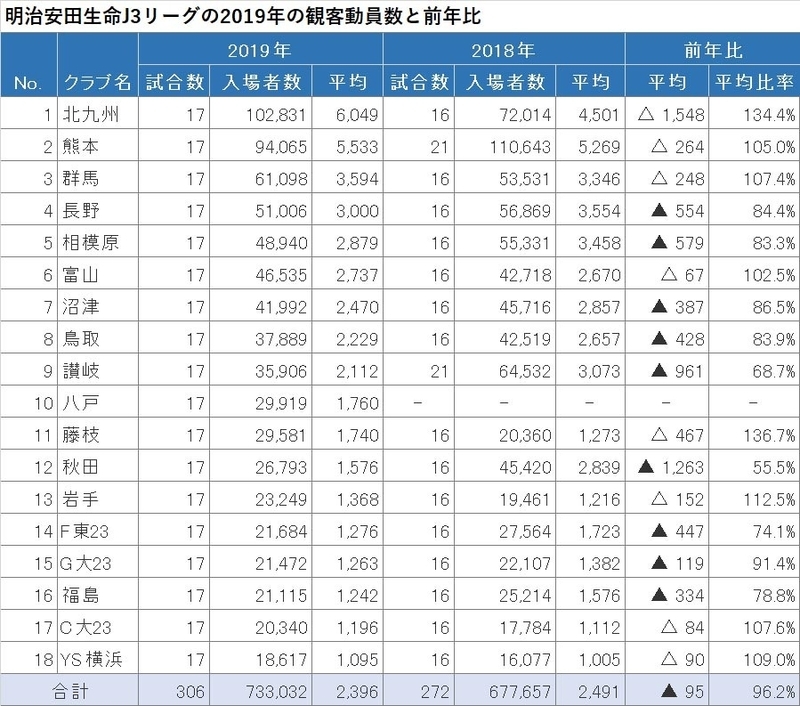
Task: Click the "合計" total row label
Action: [70, 691]
